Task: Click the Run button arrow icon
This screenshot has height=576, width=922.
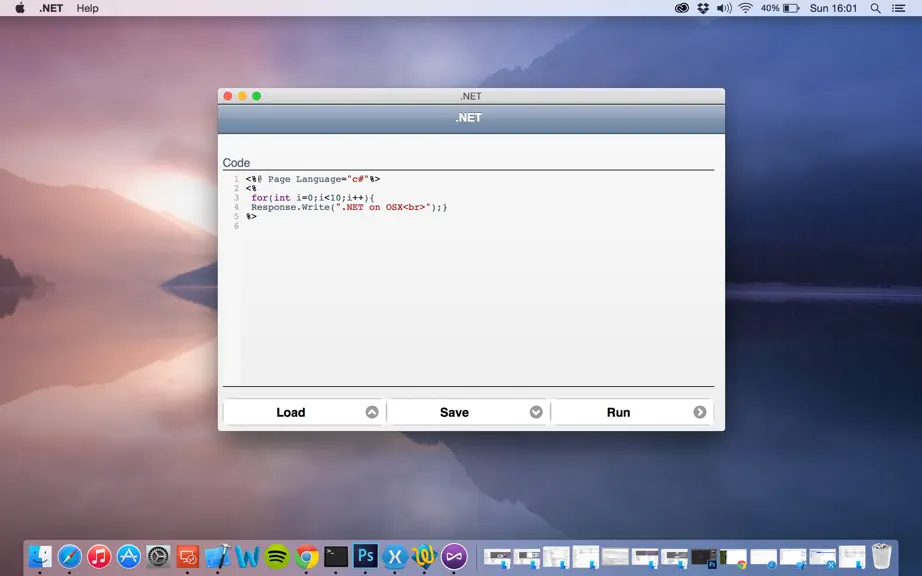Action: click(x=699, y=412)
